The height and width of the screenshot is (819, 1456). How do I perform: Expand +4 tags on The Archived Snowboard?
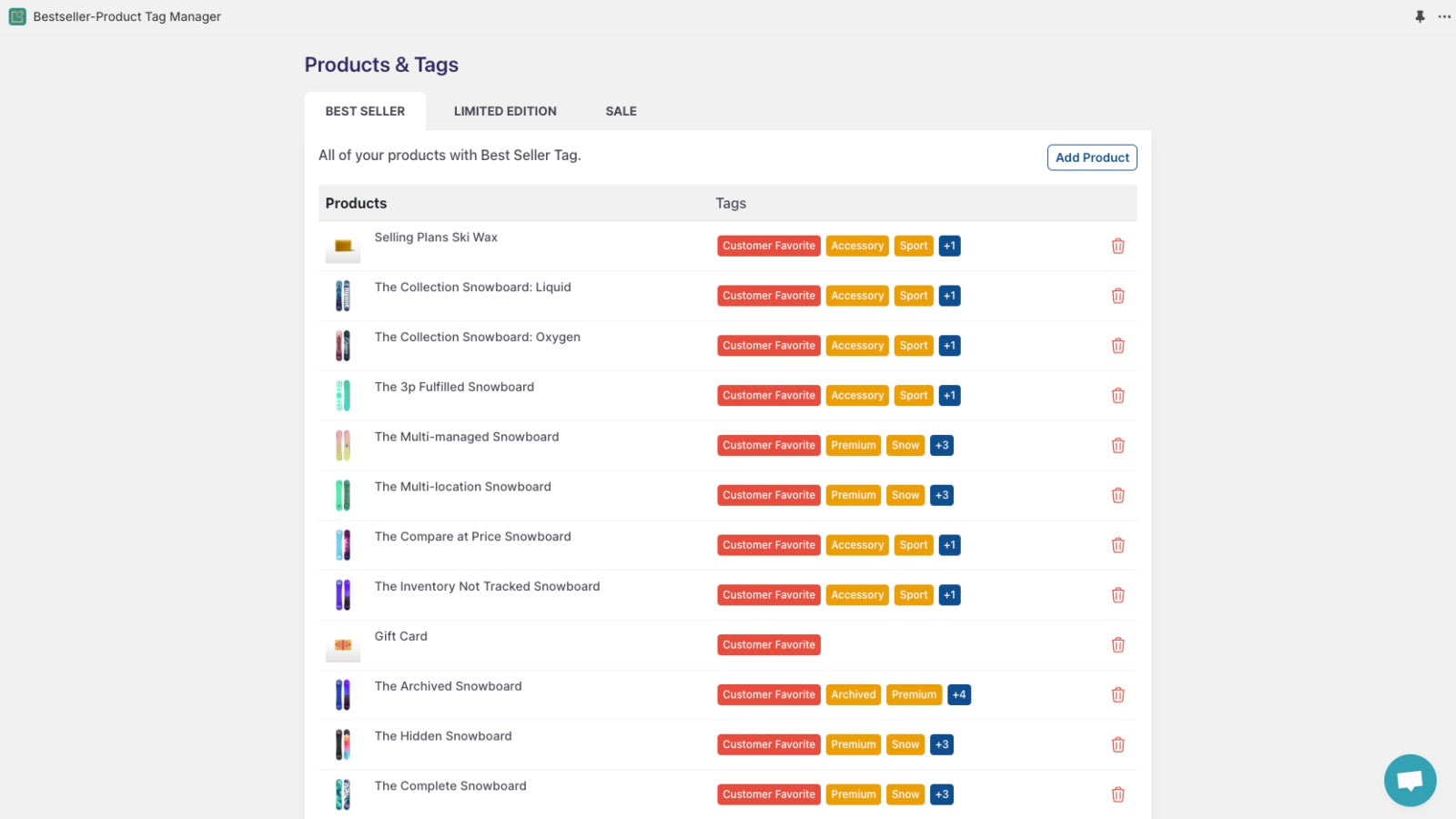(x=958, y=695)
